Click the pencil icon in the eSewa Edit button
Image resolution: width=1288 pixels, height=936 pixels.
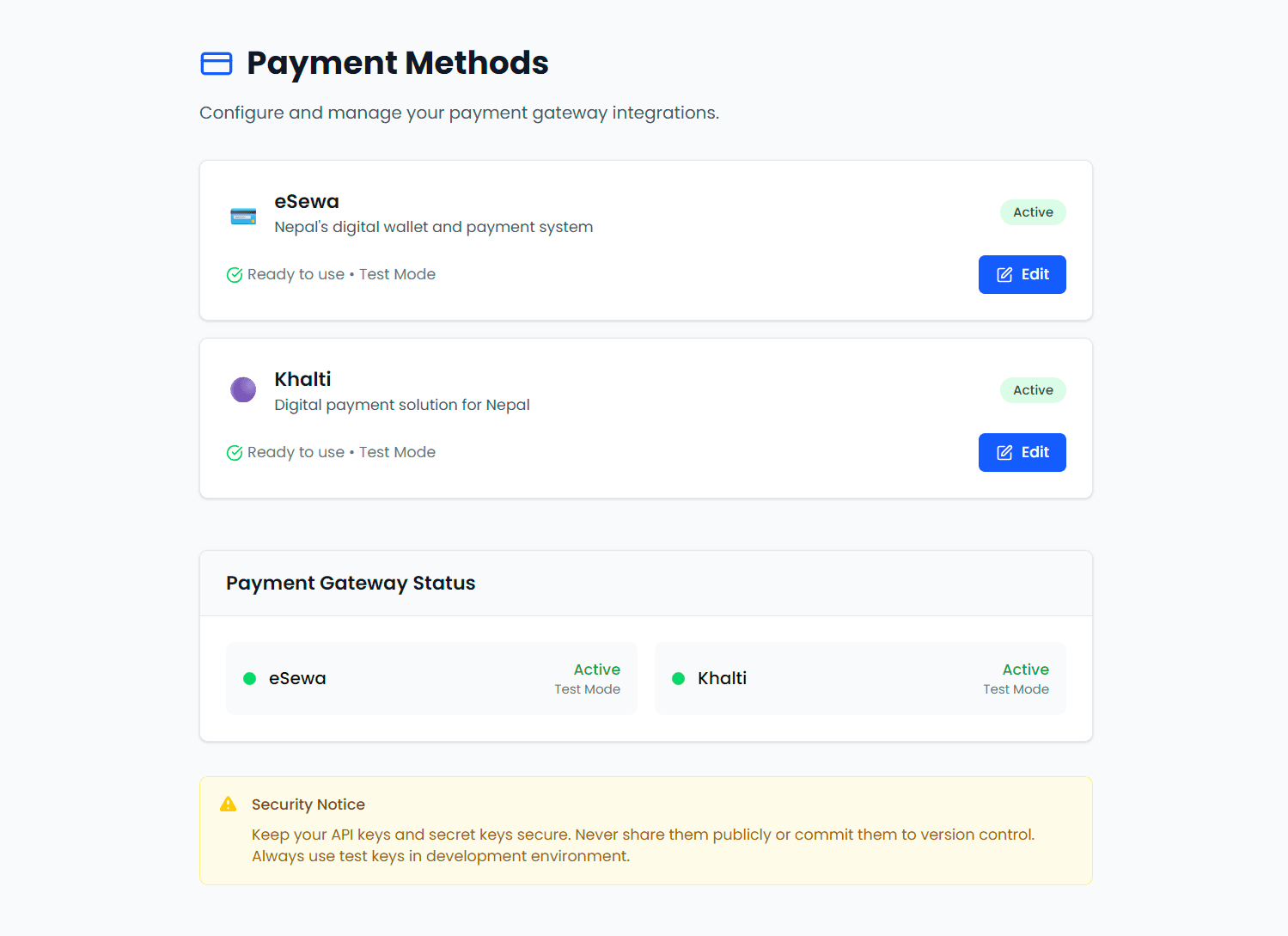coord(1004,274)
